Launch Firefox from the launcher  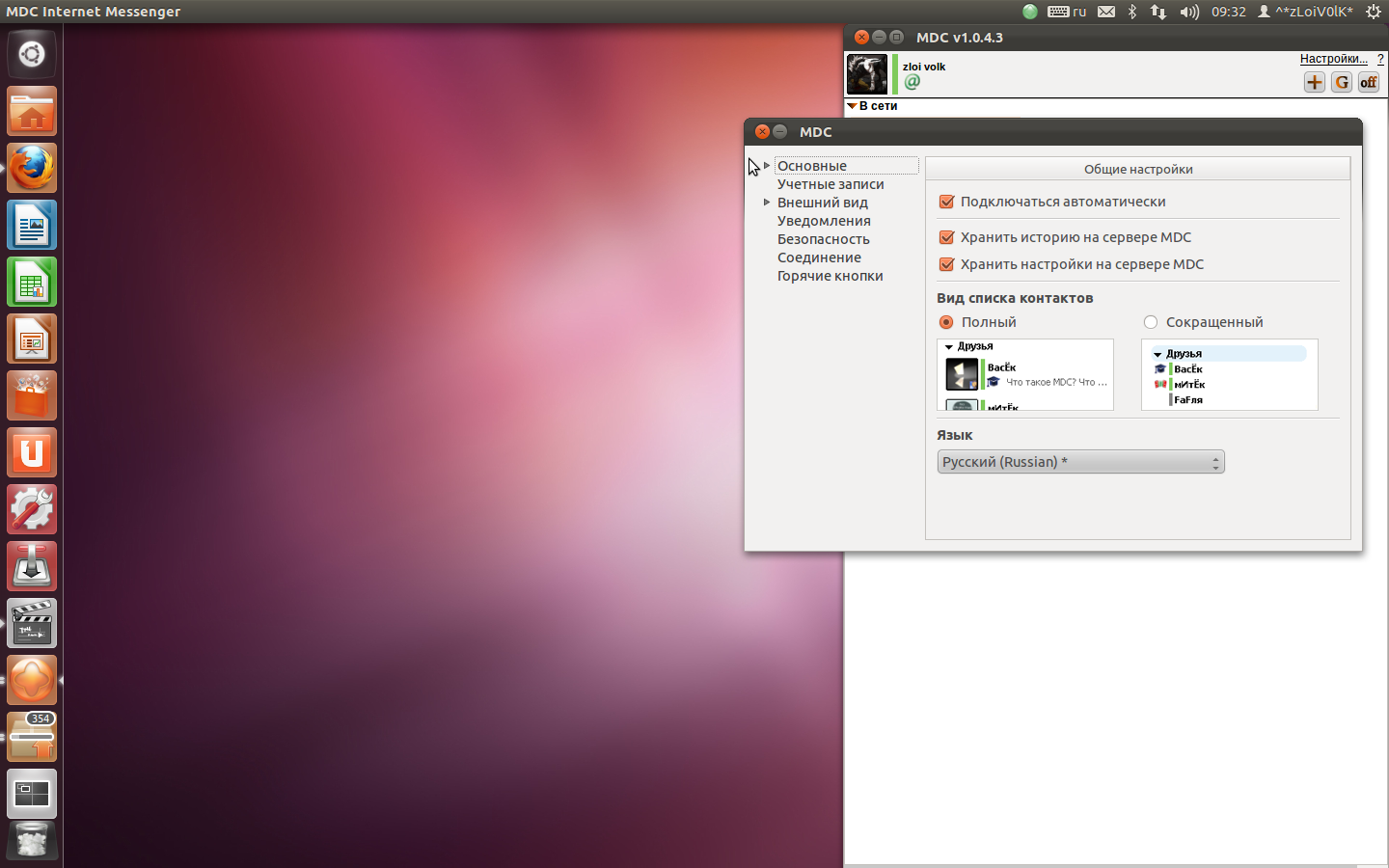pos(32,168)
